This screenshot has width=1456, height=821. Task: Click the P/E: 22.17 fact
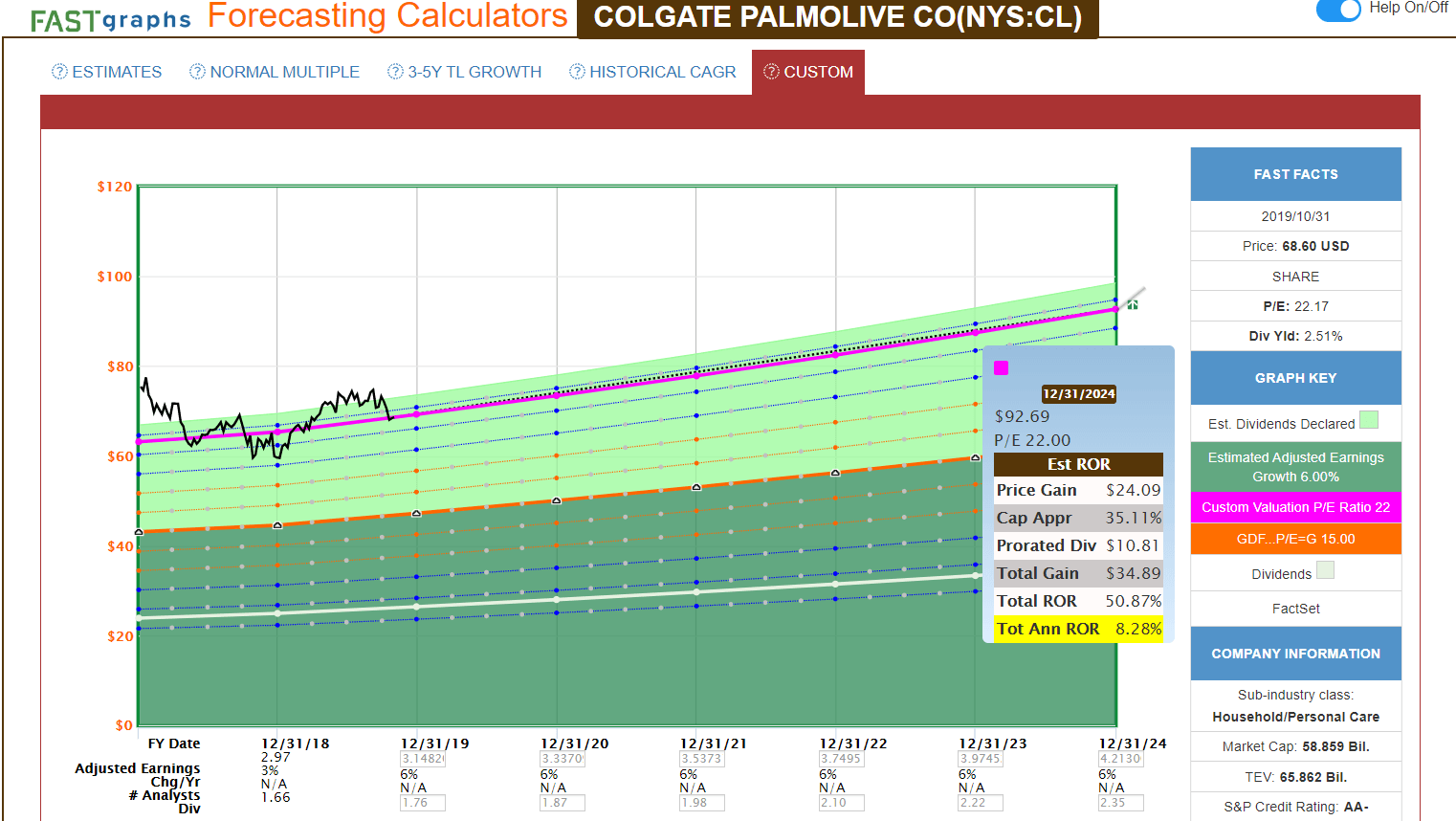(x=1296, y=306)
